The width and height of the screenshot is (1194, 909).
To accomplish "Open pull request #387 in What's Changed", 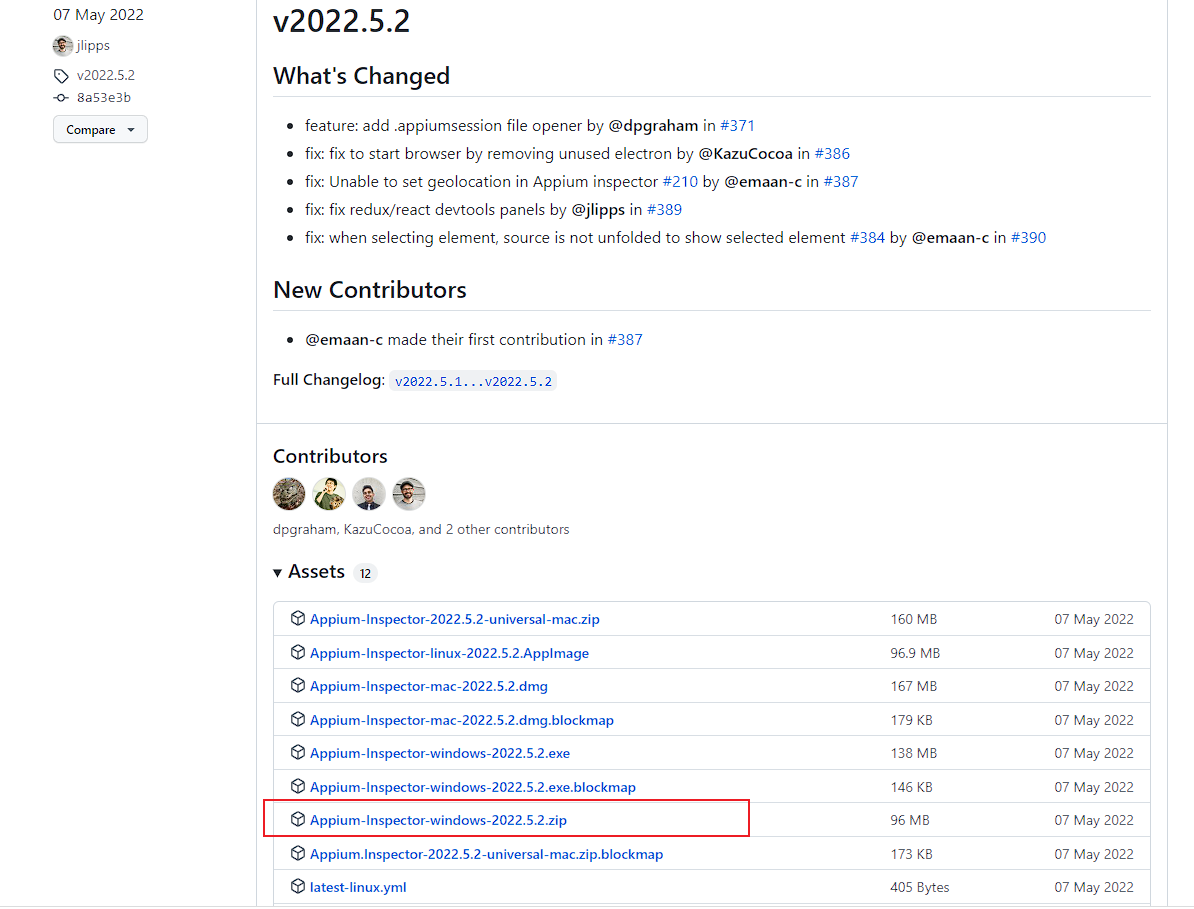I will 841,182.
